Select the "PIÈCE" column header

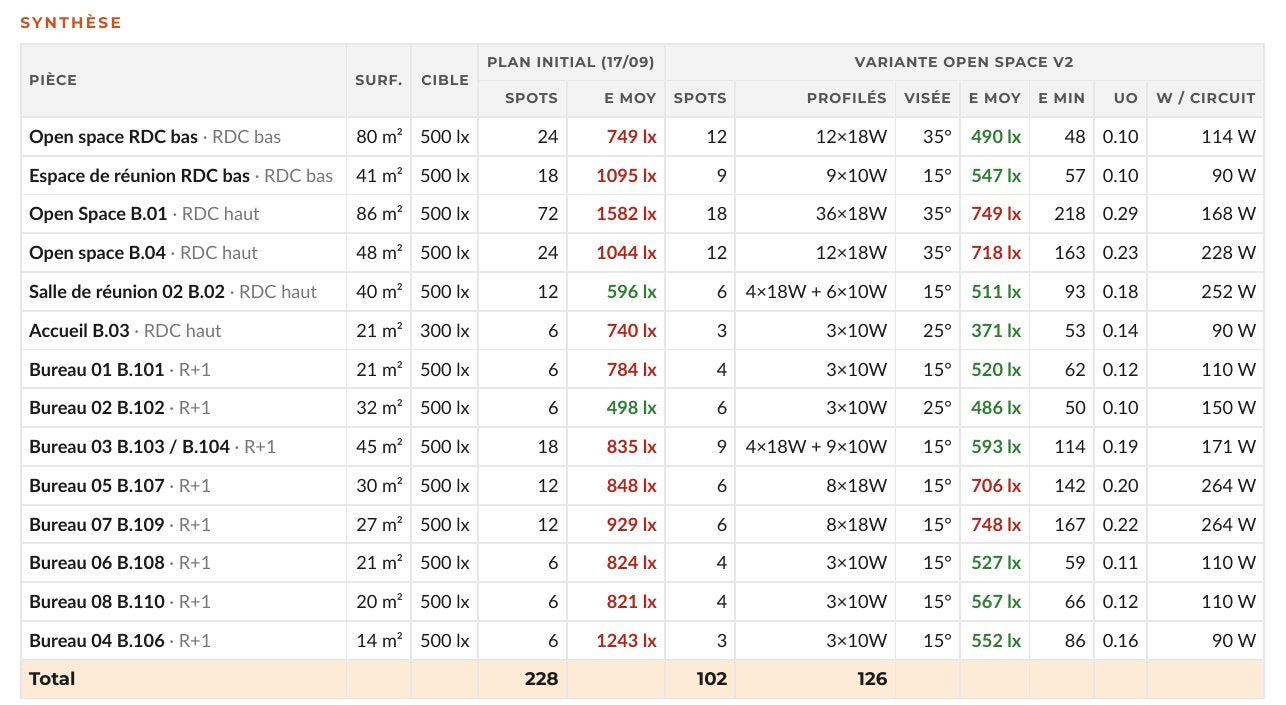(x=53, y=80)
